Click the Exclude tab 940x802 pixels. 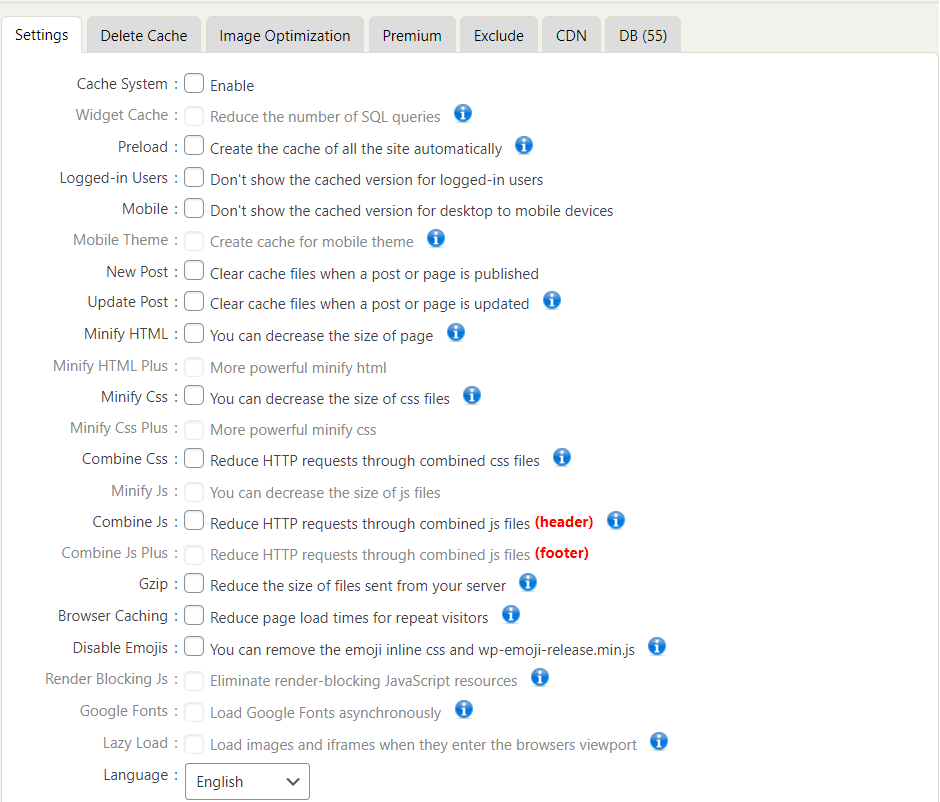[499, 35]
